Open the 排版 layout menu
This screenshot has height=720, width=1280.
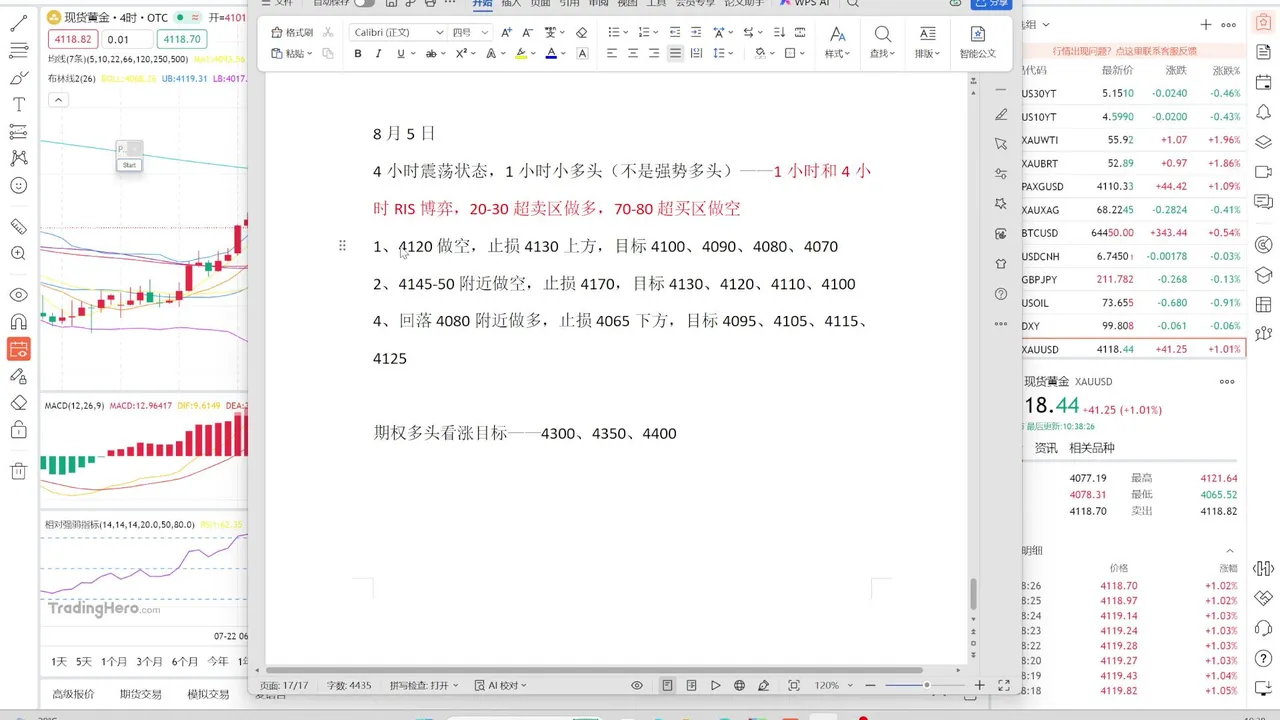click(x=928, y=43)
